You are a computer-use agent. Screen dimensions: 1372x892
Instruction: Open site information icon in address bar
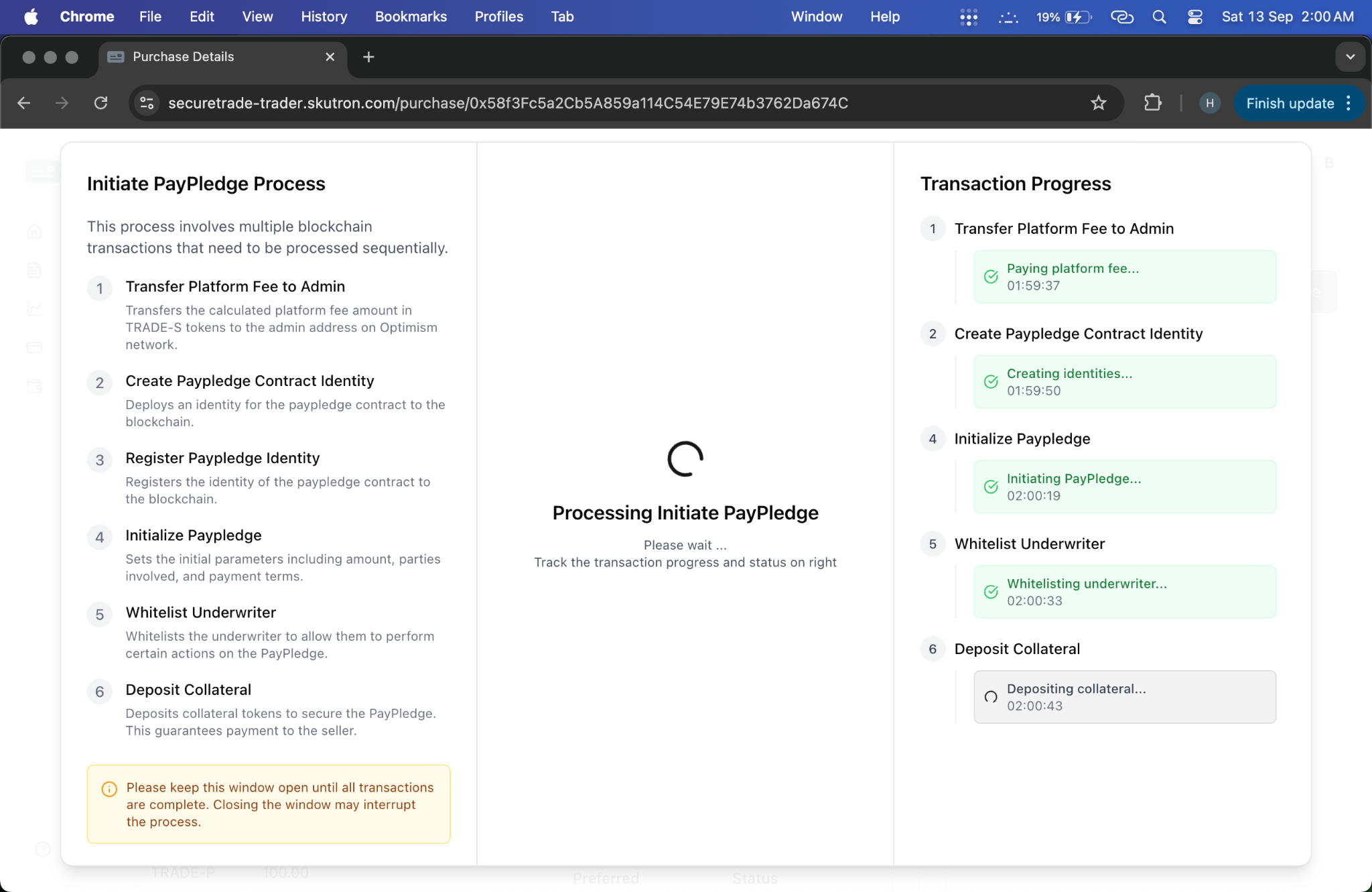pos(147,103)
